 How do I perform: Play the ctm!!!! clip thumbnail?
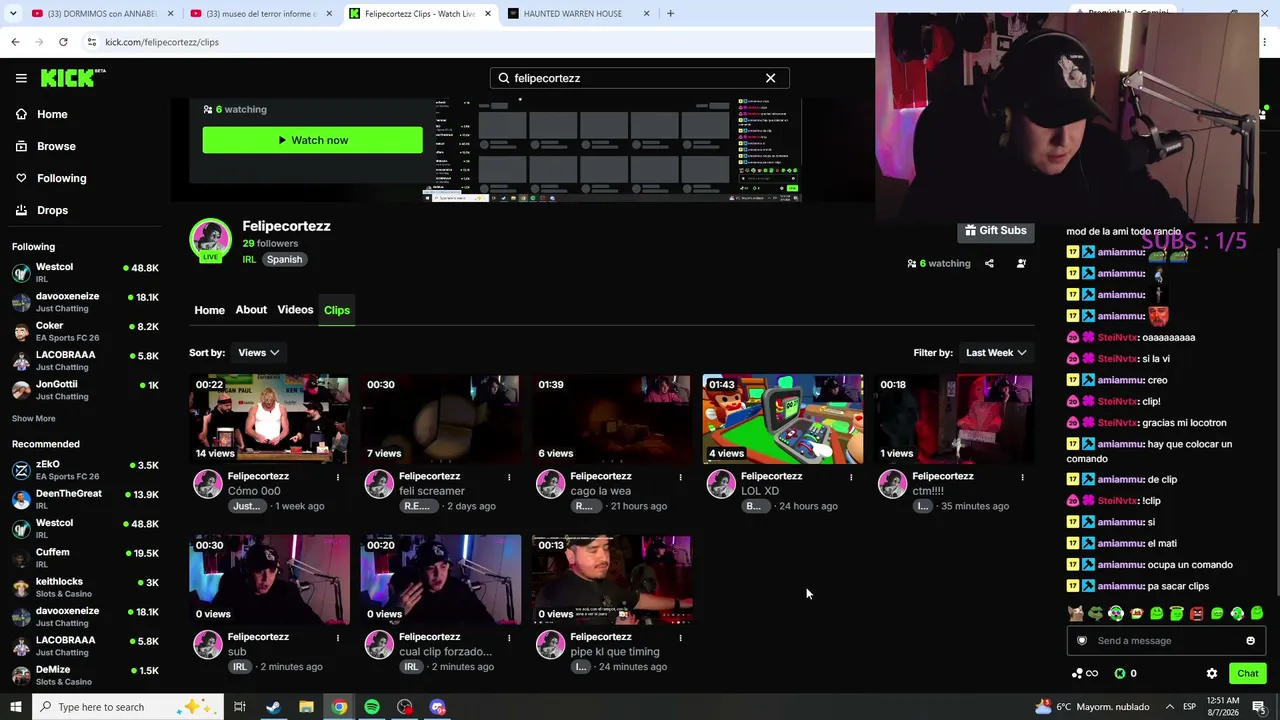[954, 420]
